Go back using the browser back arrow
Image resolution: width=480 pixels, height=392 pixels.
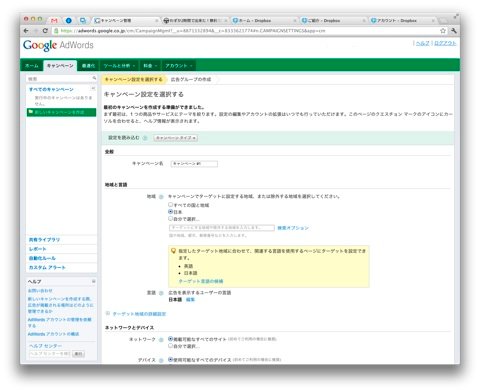coord(26,31)
